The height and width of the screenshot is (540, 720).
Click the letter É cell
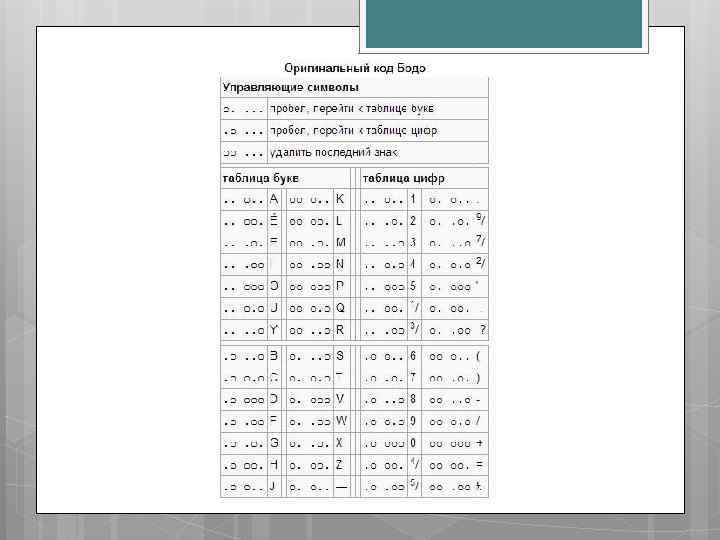pyautogui.click(x=274, y=221)
